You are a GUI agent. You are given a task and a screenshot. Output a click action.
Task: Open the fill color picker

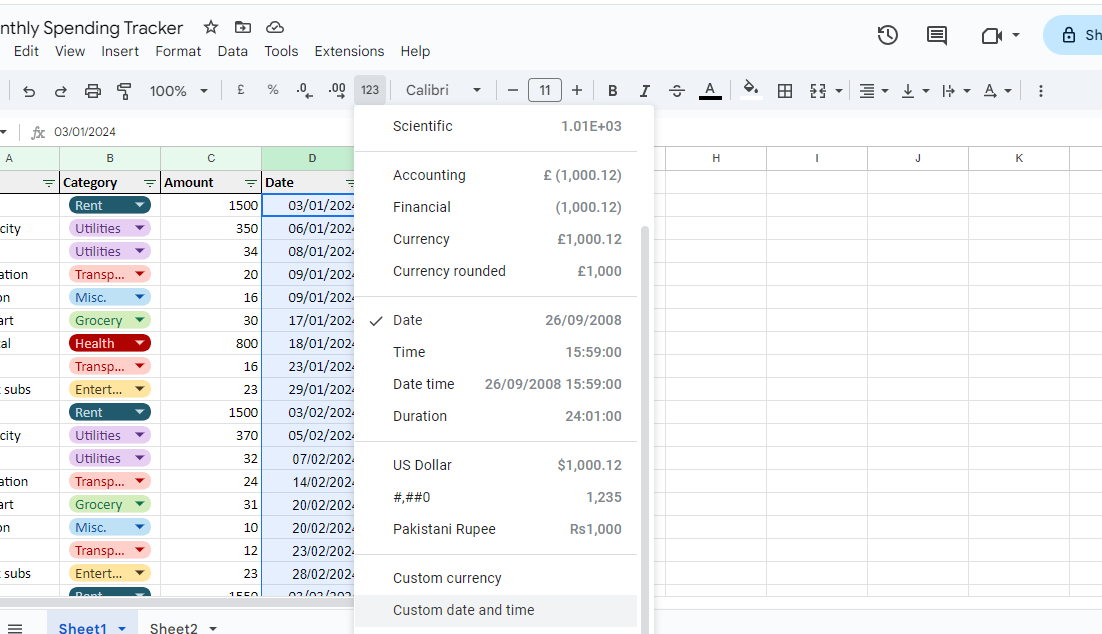point(751,90)
